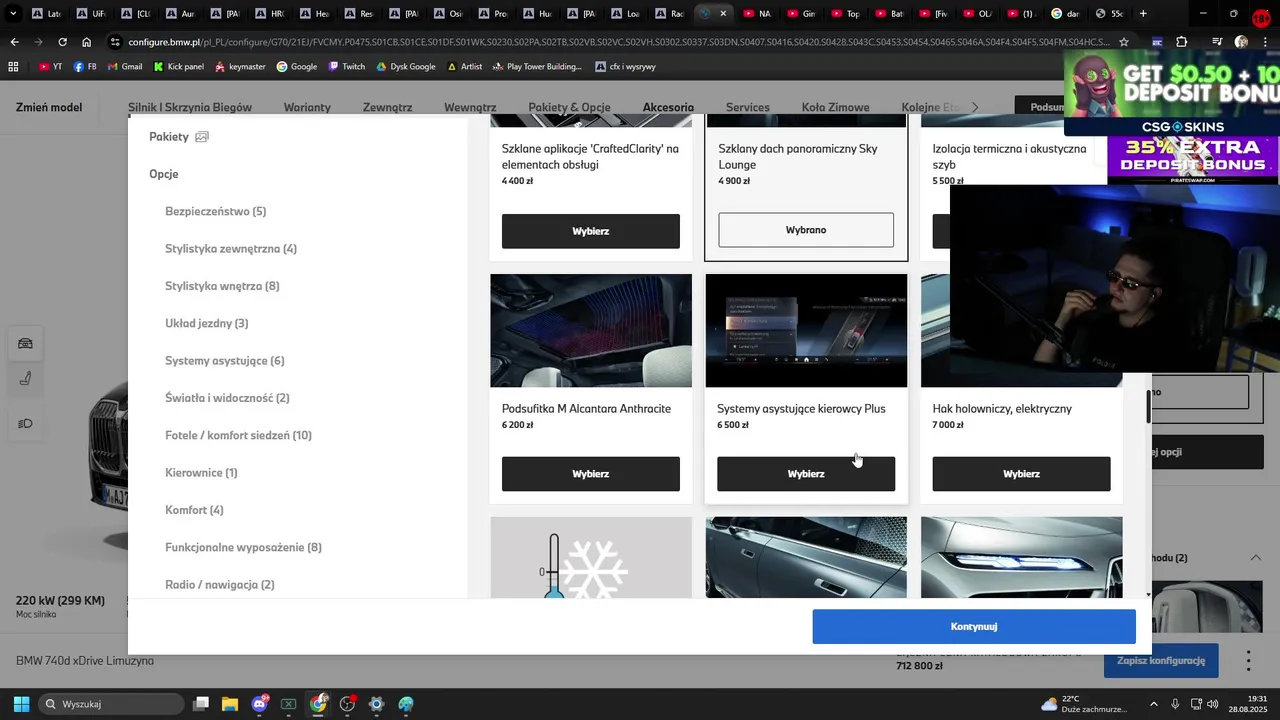Choose Wybierz for Hak holowniczy, elektryczny

1021,474
